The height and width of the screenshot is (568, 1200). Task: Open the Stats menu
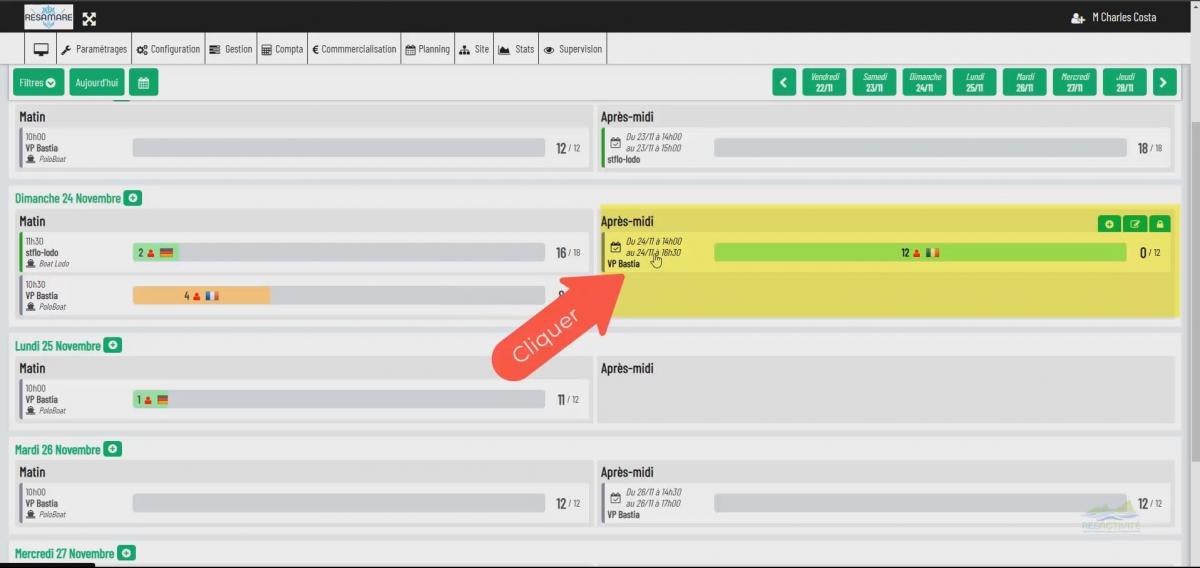tap(516, 49)
